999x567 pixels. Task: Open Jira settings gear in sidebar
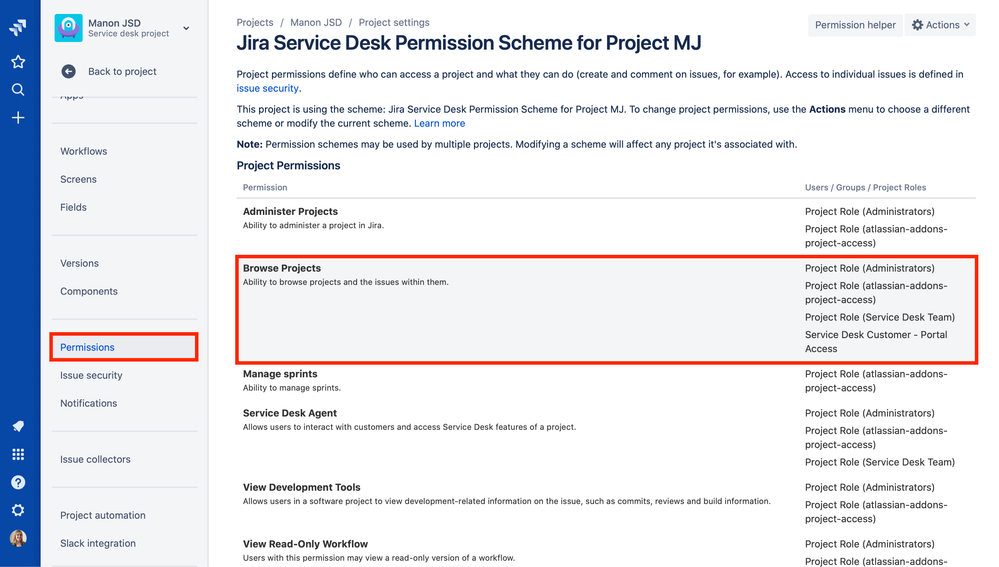(18, 510)
